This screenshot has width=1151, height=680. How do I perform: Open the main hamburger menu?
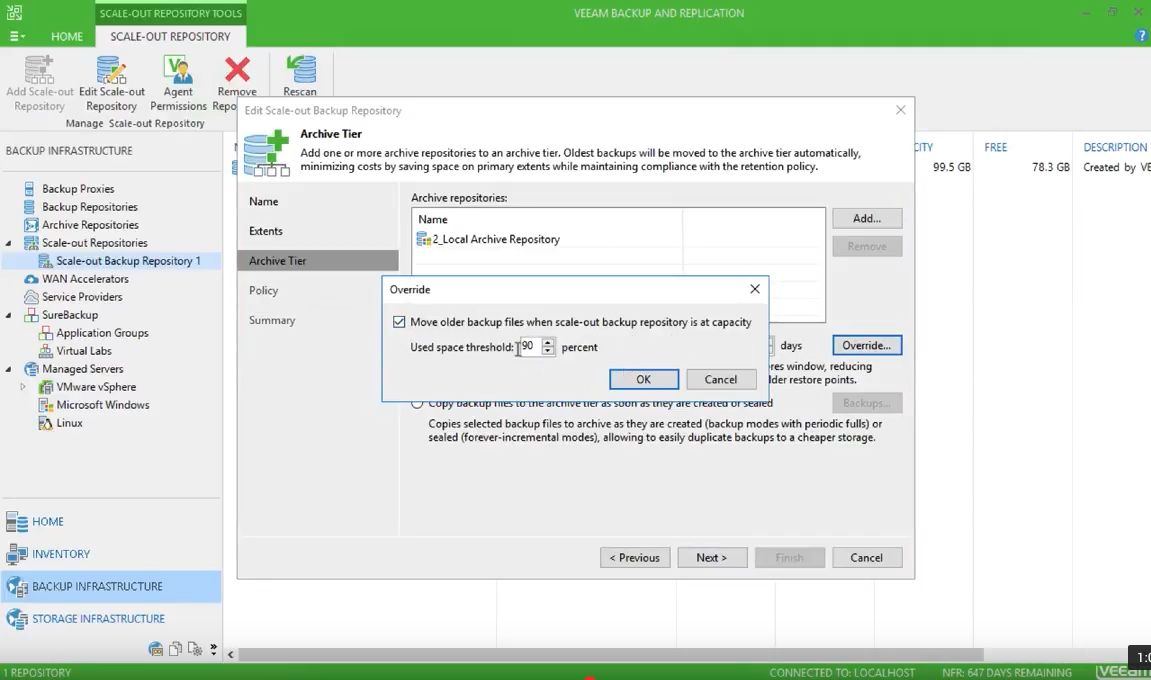pos(17,36)
